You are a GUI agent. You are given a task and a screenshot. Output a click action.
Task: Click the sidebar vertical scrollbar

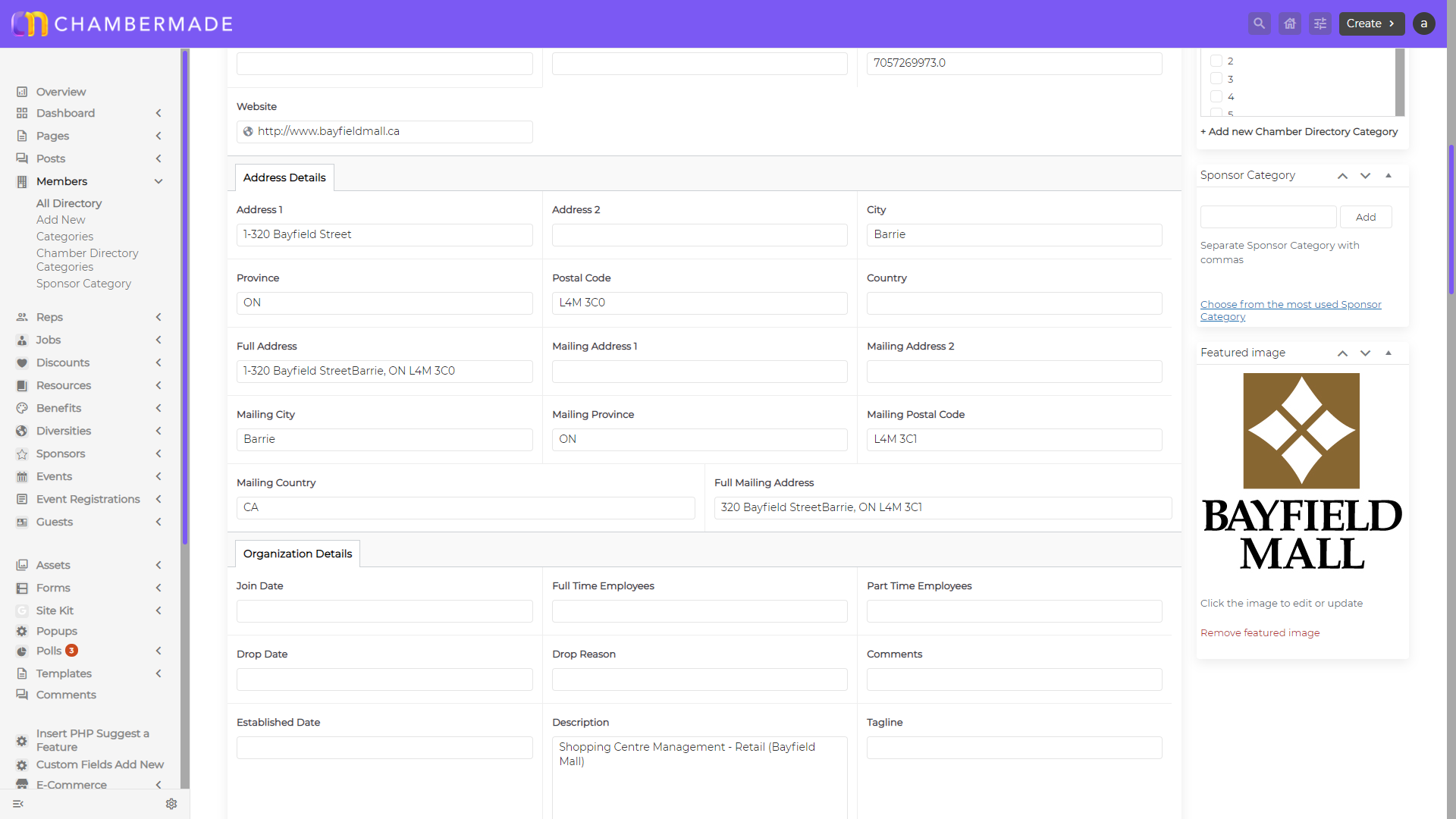185,296
